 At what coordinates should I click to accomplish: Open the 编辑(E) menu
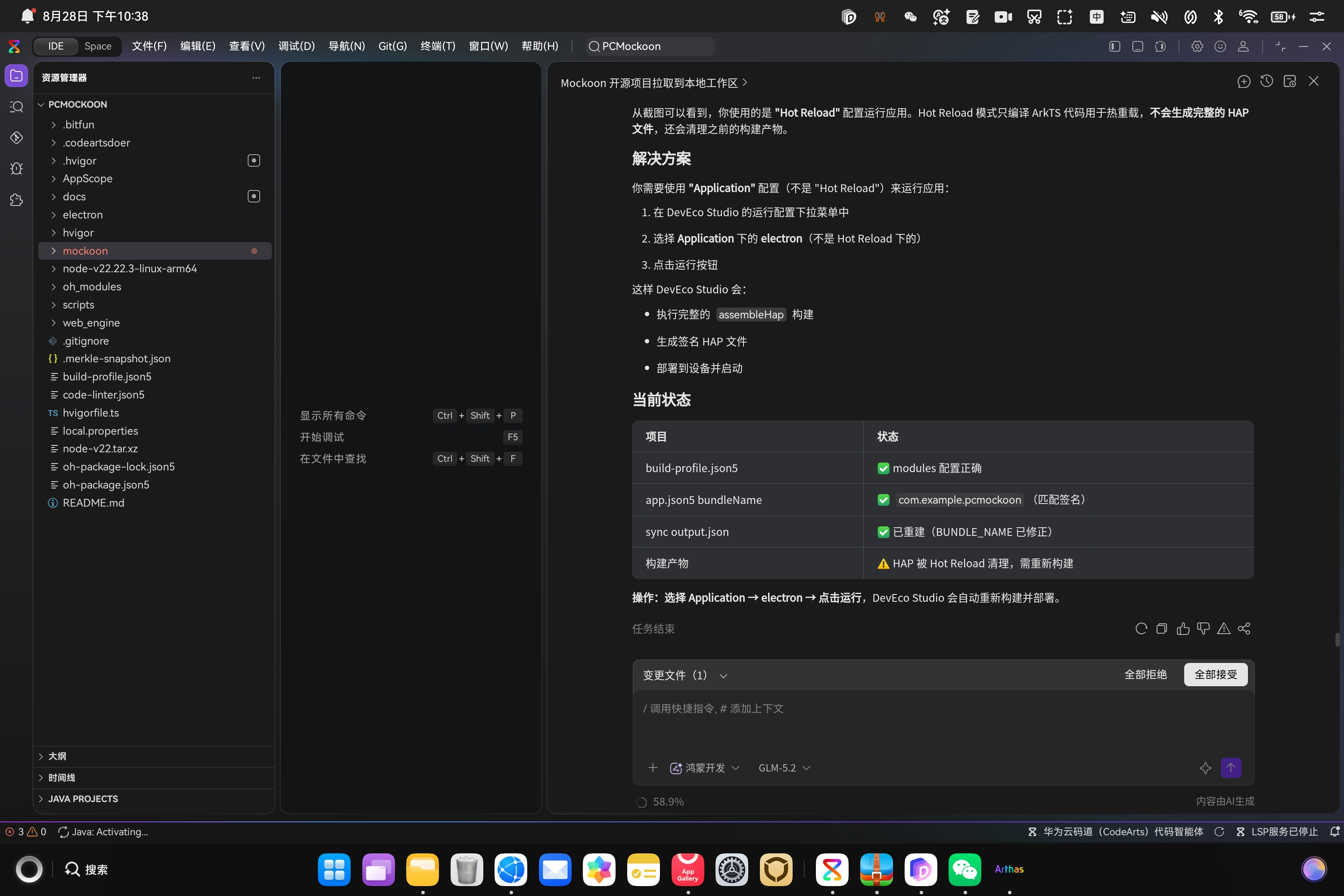click(198, 46)
